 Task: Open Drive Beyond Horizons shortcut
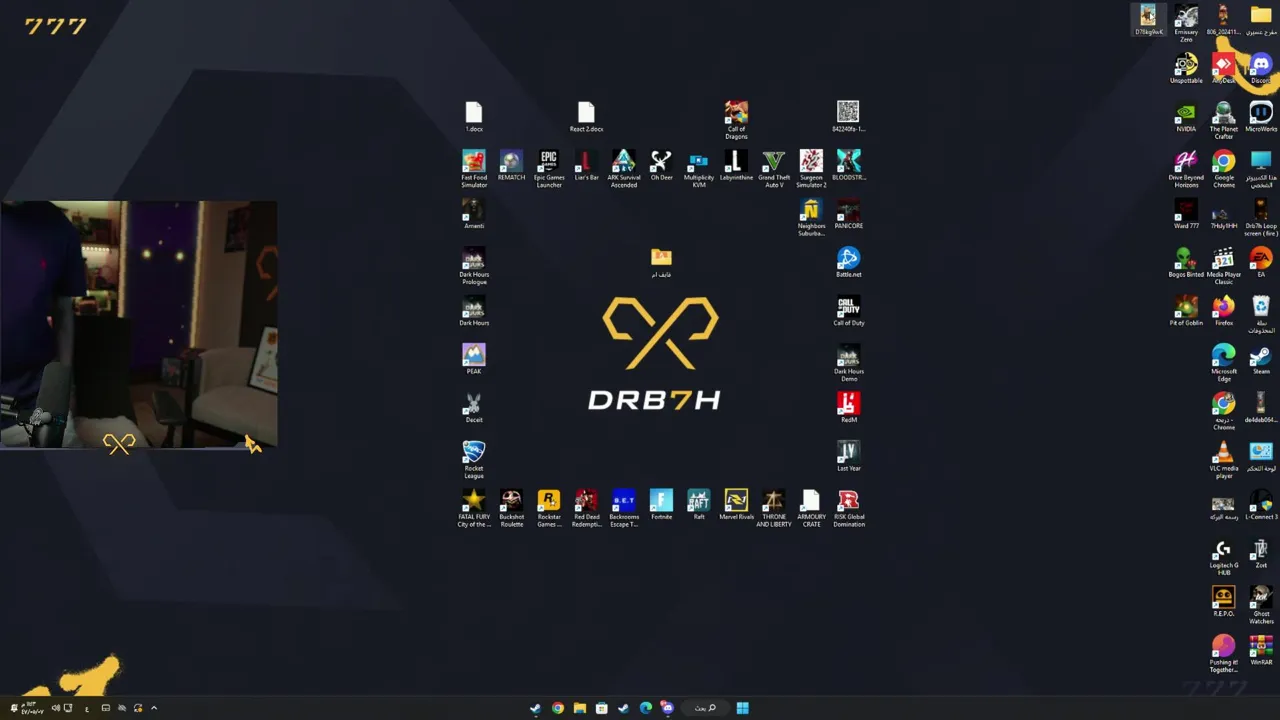[1186, 170]
